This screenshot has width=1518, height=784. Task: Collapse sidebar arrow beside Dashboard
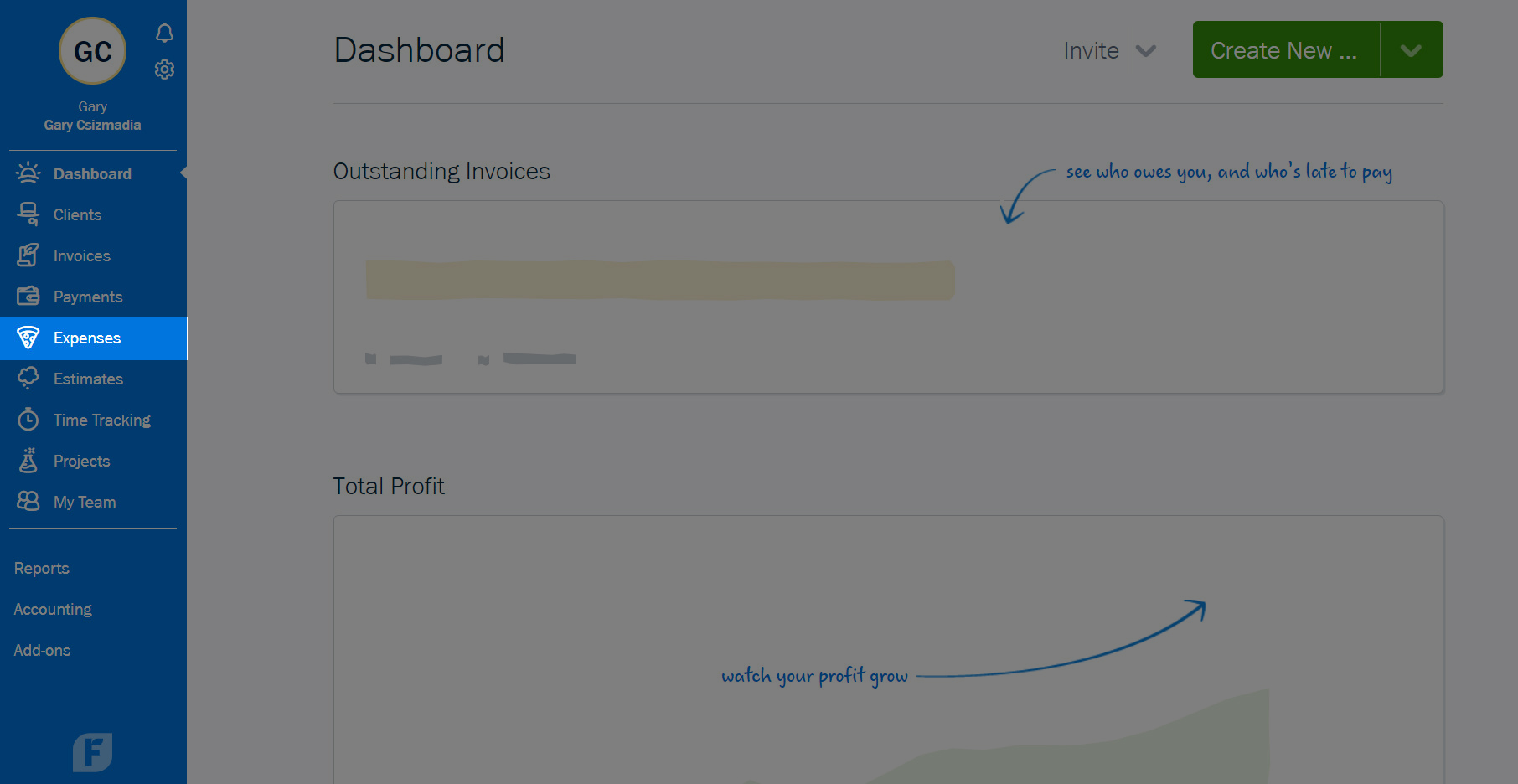[183, 173]
